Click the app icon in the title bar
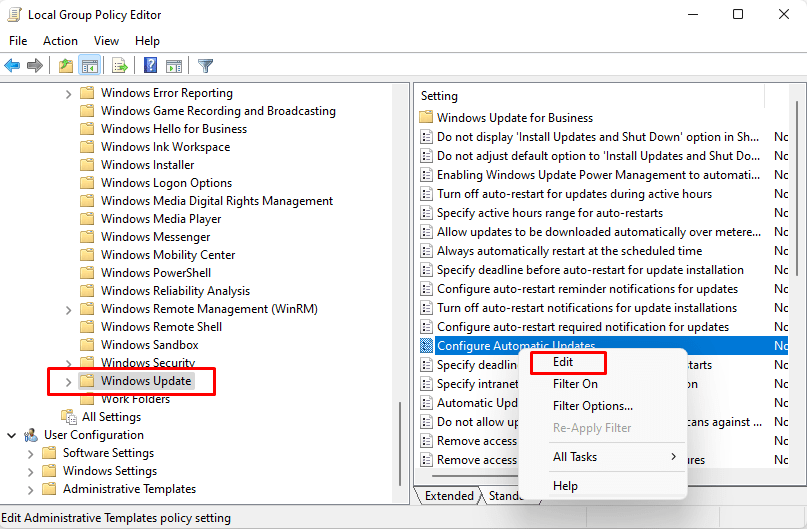807x529 pixels. pos(14,14)
